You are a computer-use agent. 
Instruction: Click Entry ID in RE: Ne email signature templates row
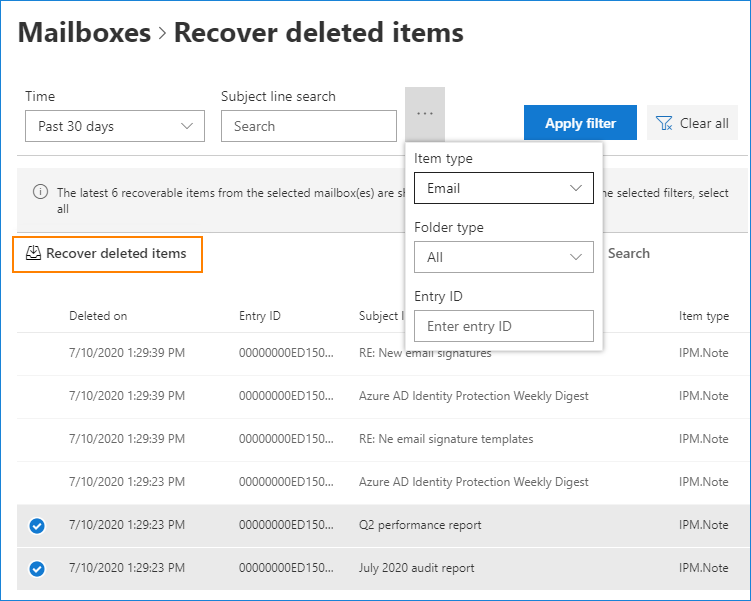coord(286,439)
